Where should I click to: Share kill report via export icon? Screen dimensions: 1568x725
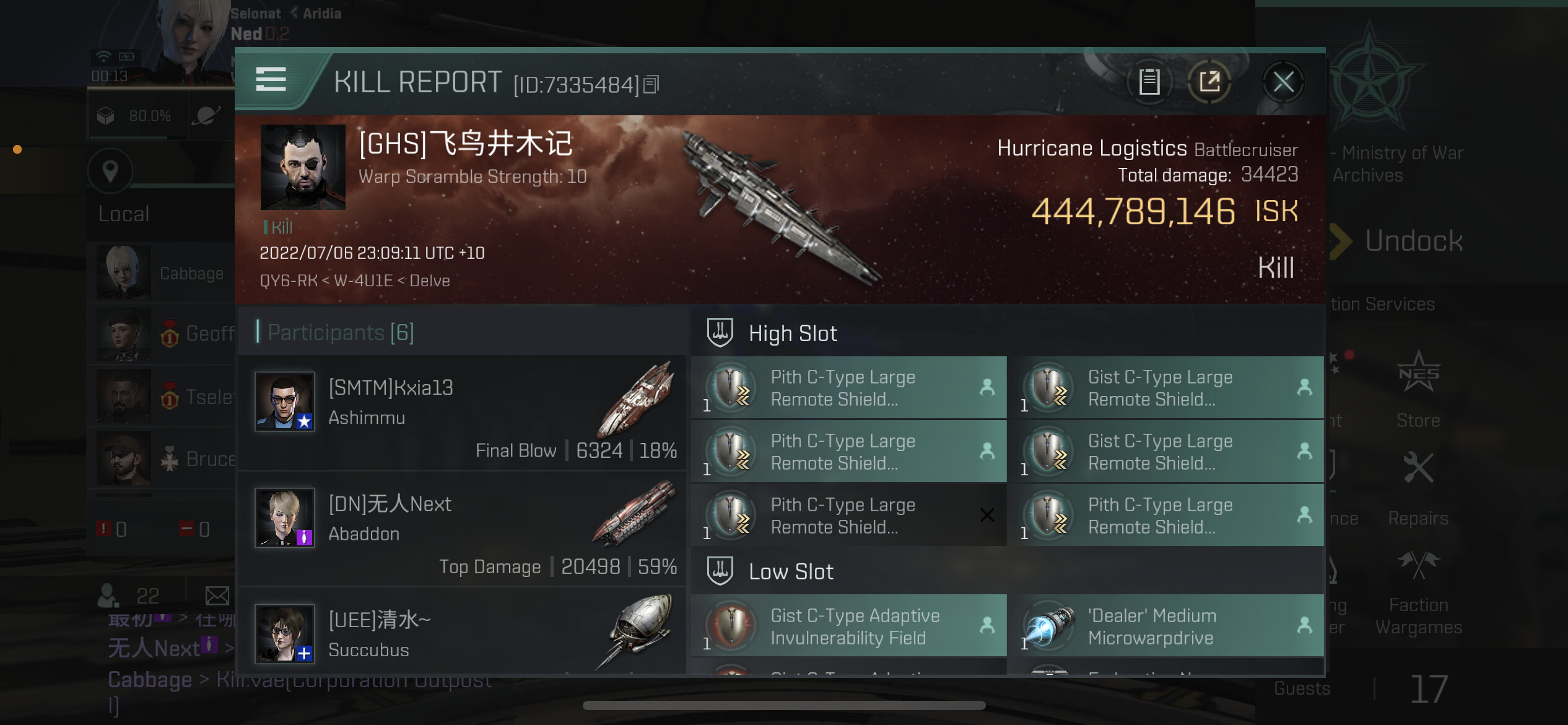[x=1209, y=82]
